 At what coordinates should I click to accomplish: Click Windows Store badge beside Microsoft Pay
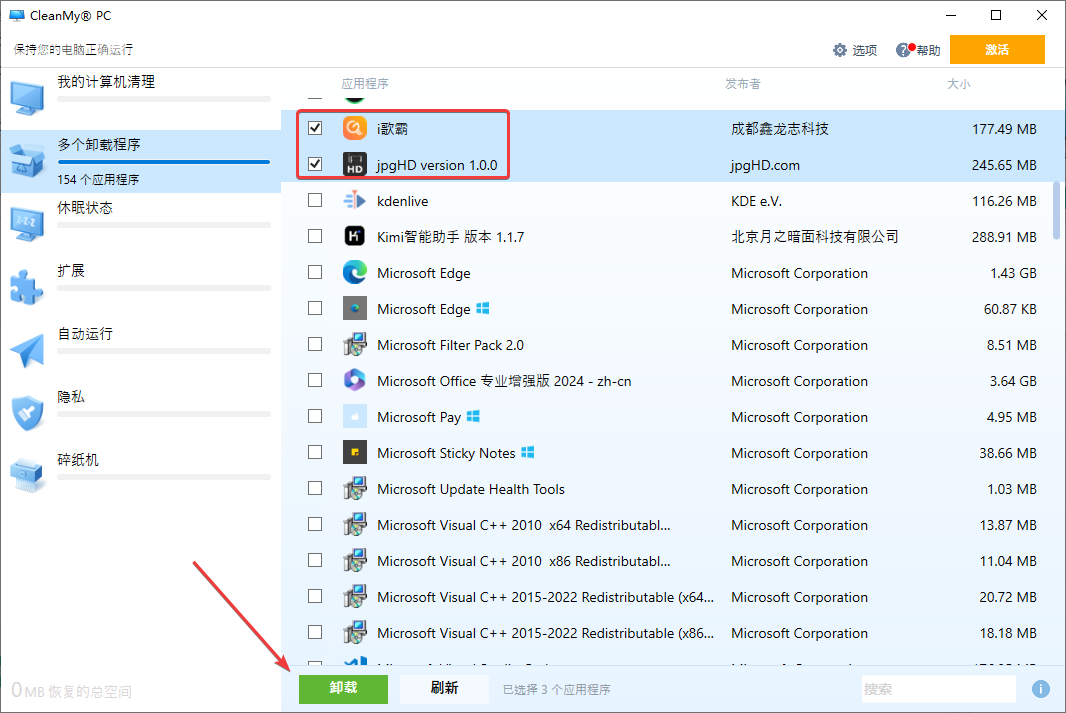[x=473, y=416]
